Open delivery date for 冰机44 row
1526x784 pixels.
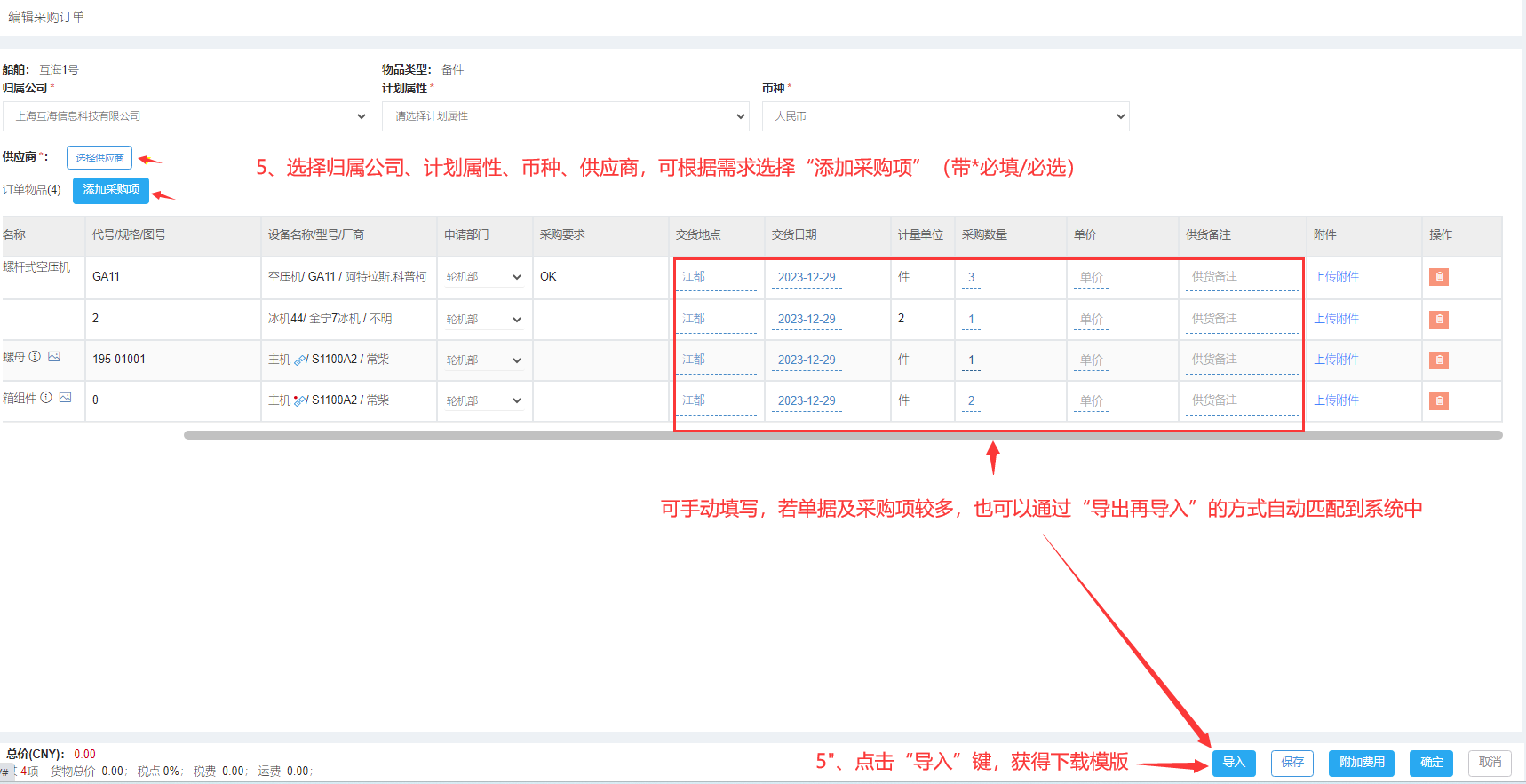[807, 320]
